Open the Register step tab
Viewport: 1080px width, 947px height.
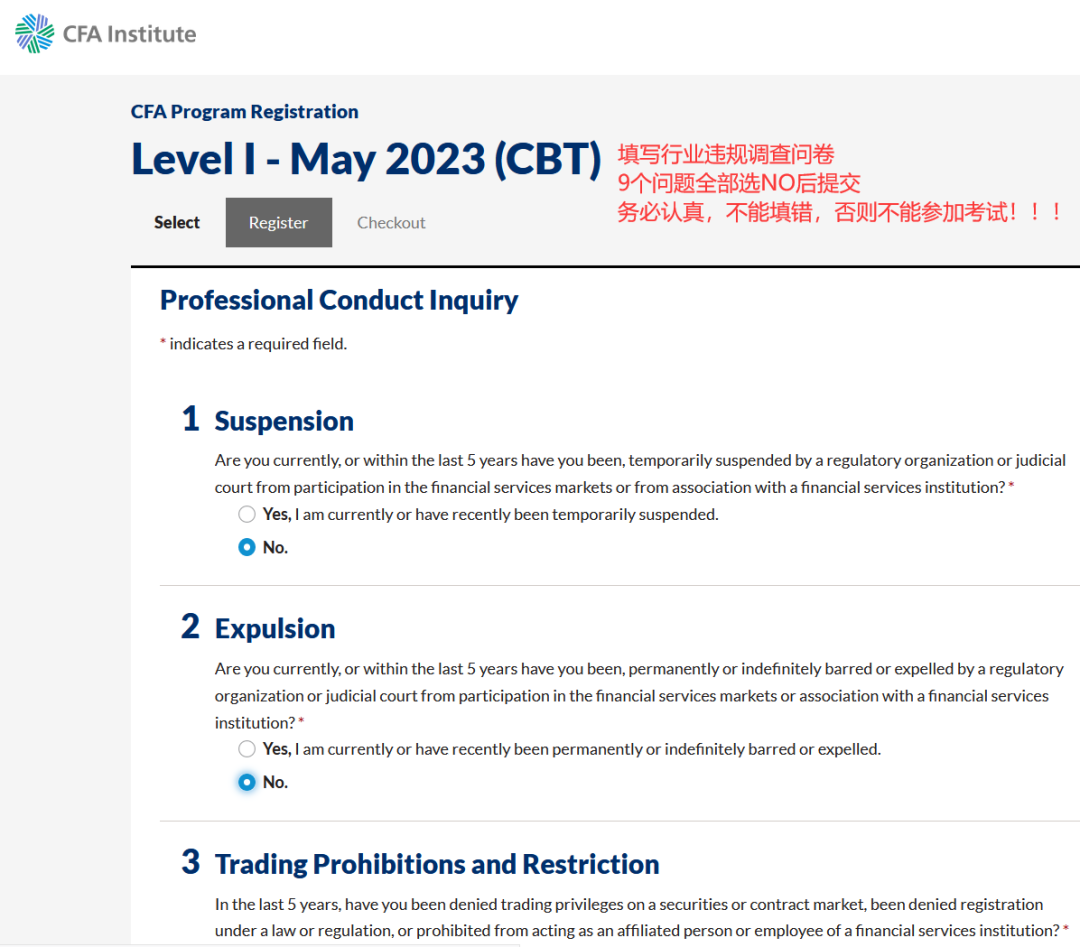pyautogui.click(x=278, y=222)
